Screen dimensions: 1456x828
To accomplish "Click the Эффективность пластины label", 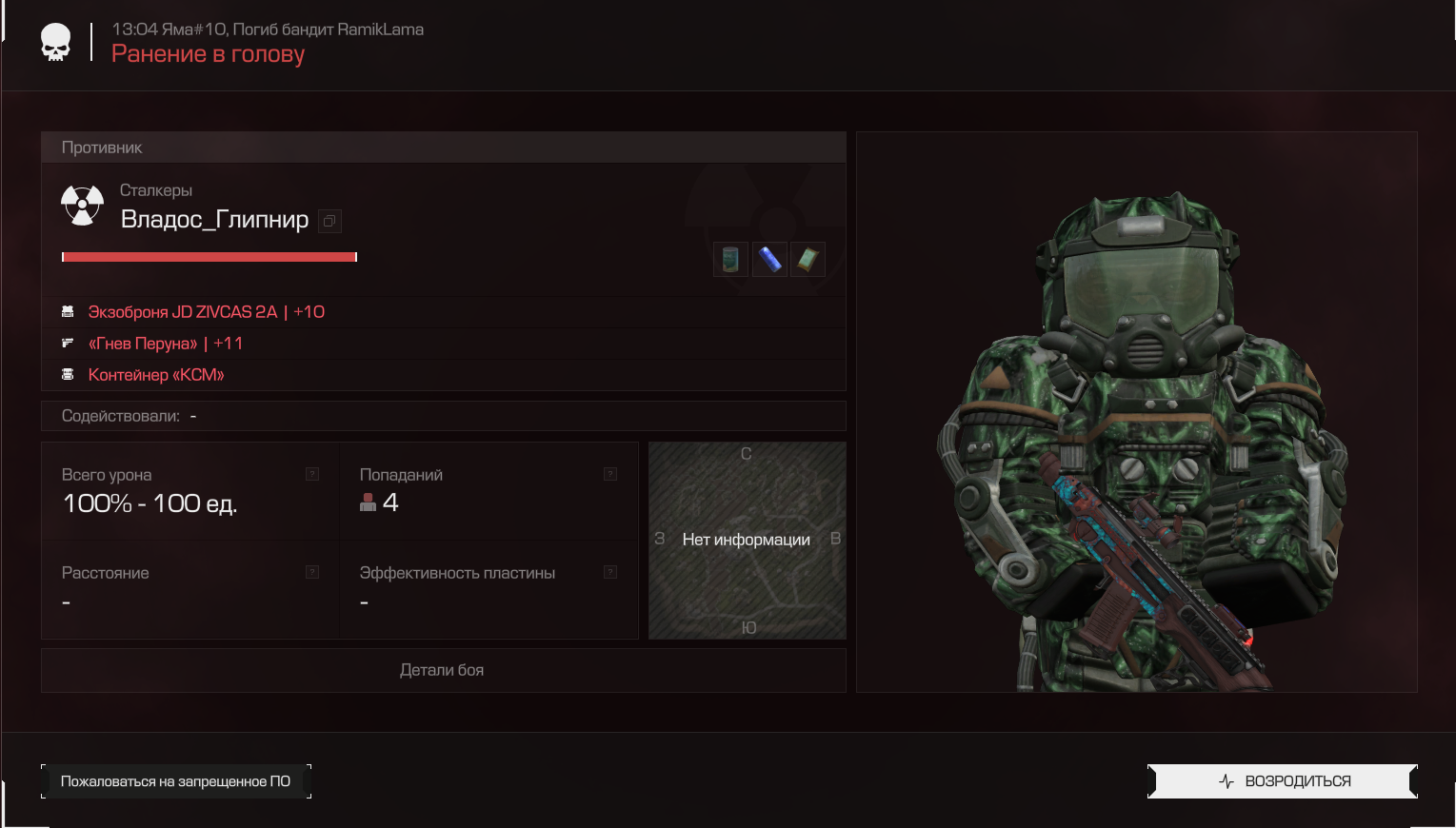I will pos(457,573).
